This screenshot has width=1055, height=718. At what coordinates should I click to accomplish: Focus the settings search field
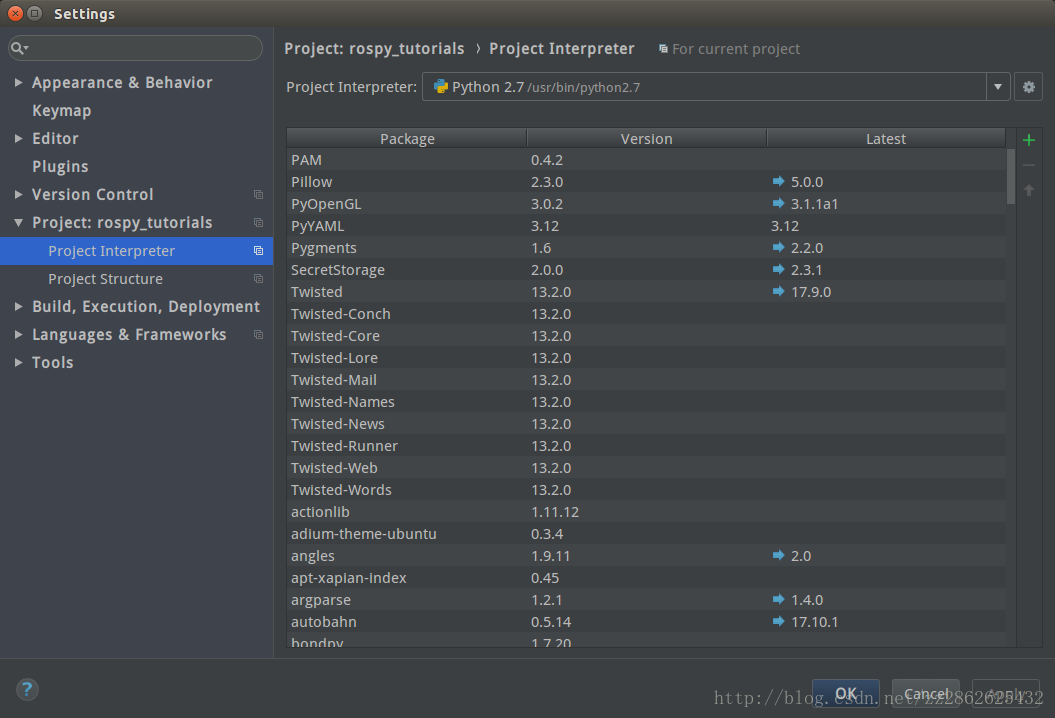(135, 48)
